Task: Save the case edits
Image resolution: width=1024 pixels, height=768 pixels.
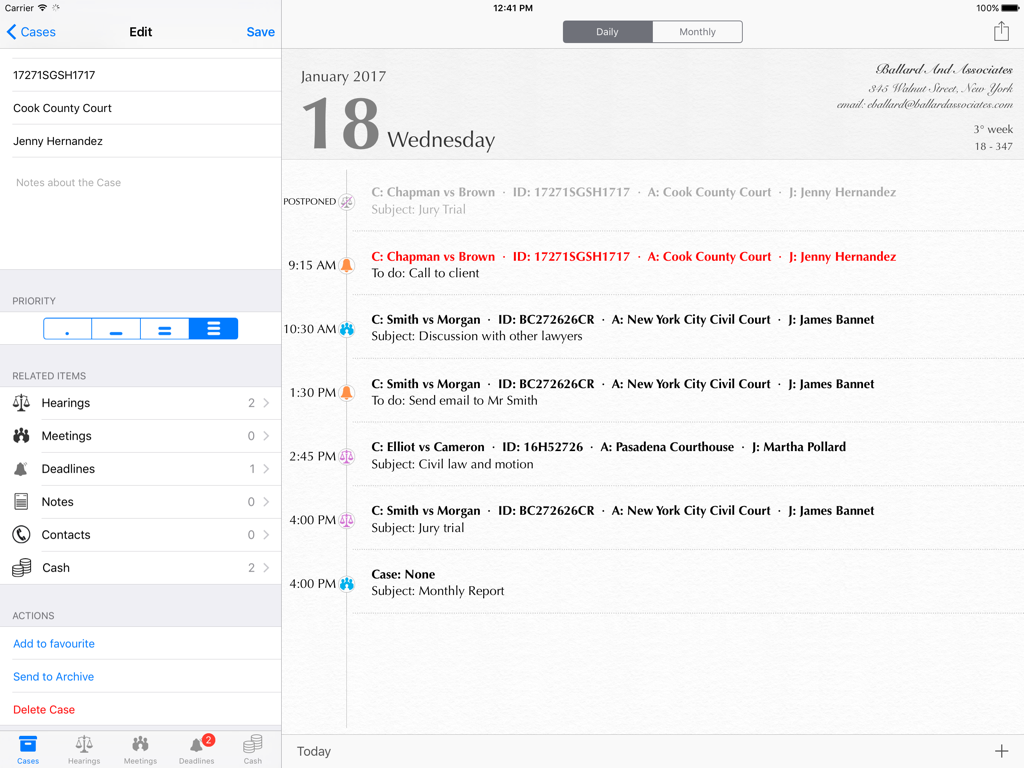Action: [260, 31]
